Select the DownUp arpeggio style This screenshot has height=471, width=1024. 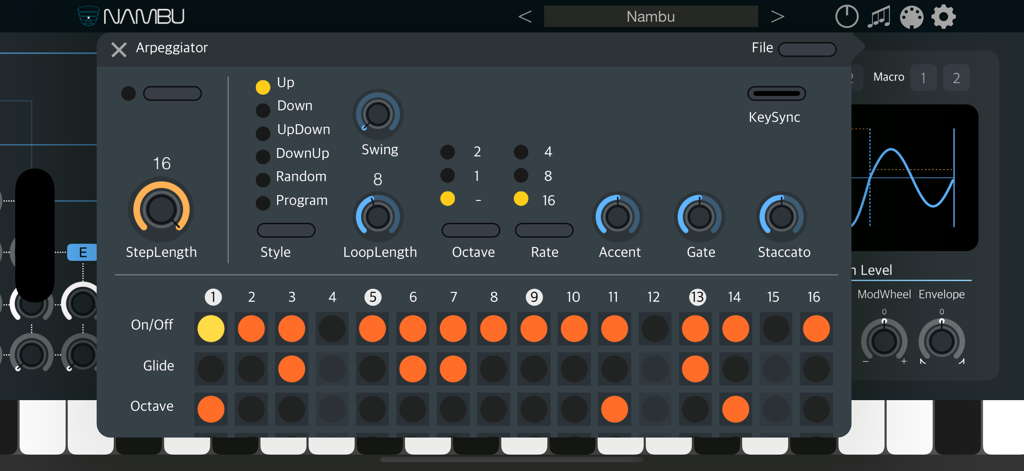point(263,157)
